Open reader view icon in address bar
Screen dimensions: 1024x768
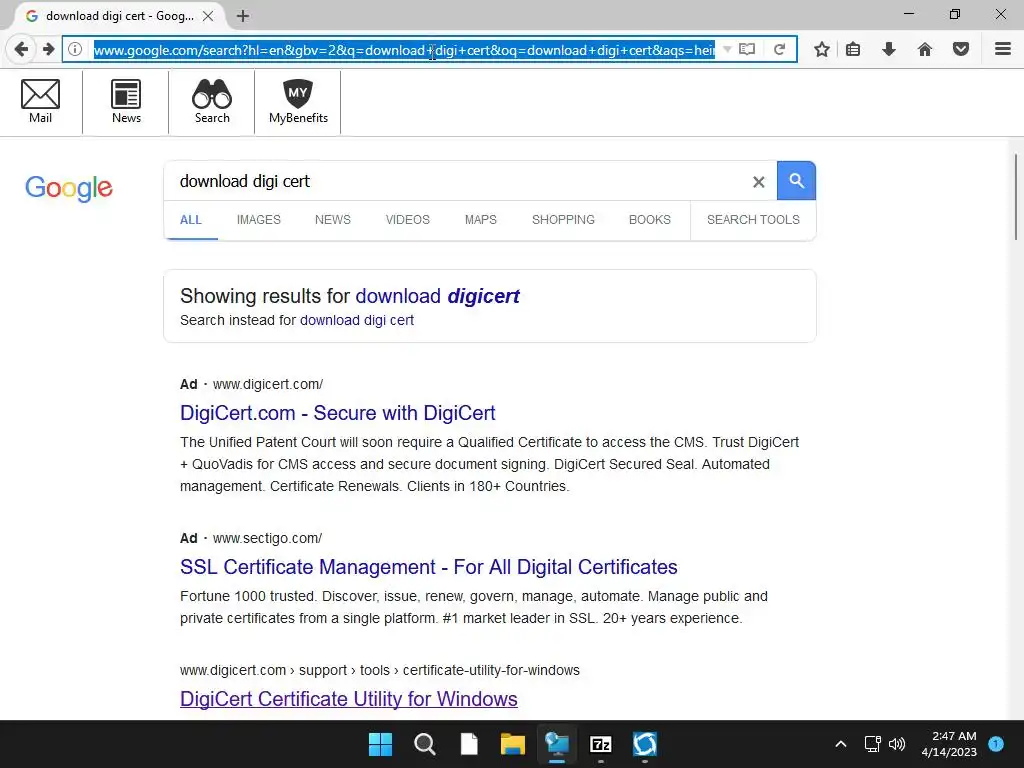tap(747, 49)
